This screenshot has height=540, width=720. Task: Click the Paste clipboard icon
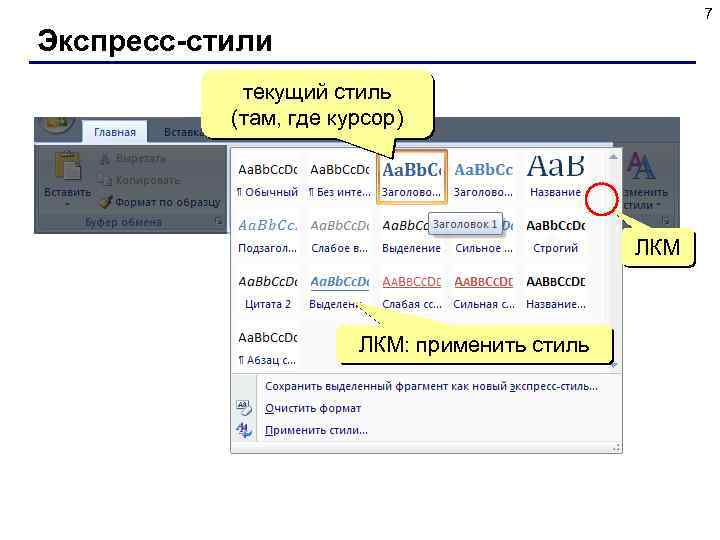pyautogui.click(x=67, y=165)
